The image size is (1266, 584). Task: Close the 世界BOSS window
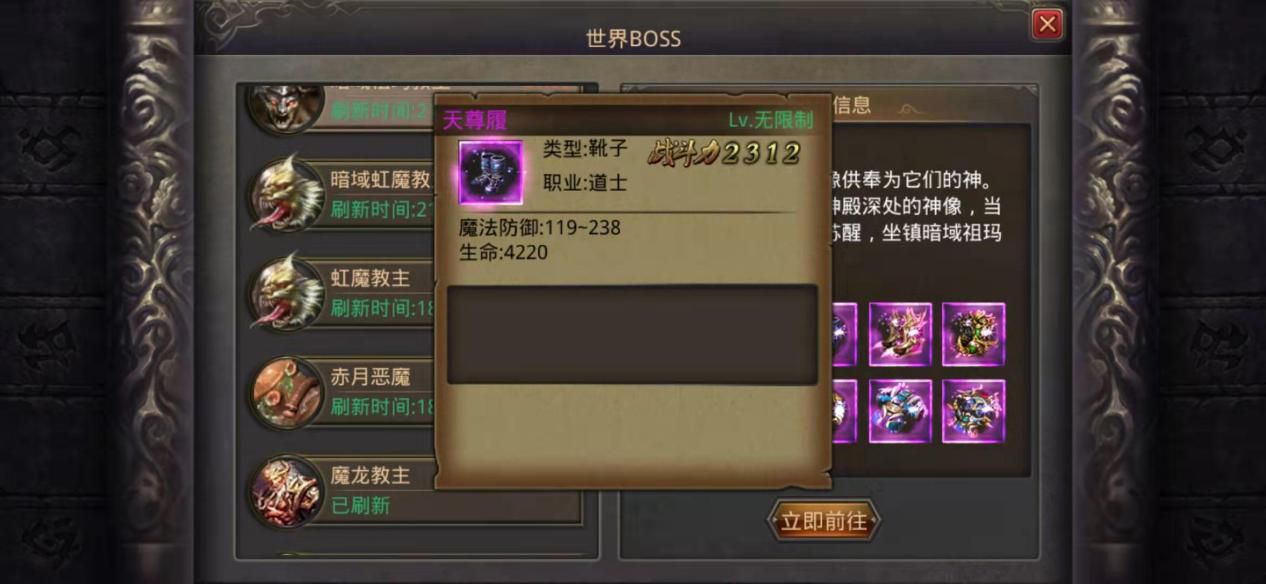(x=1047, y=24)
